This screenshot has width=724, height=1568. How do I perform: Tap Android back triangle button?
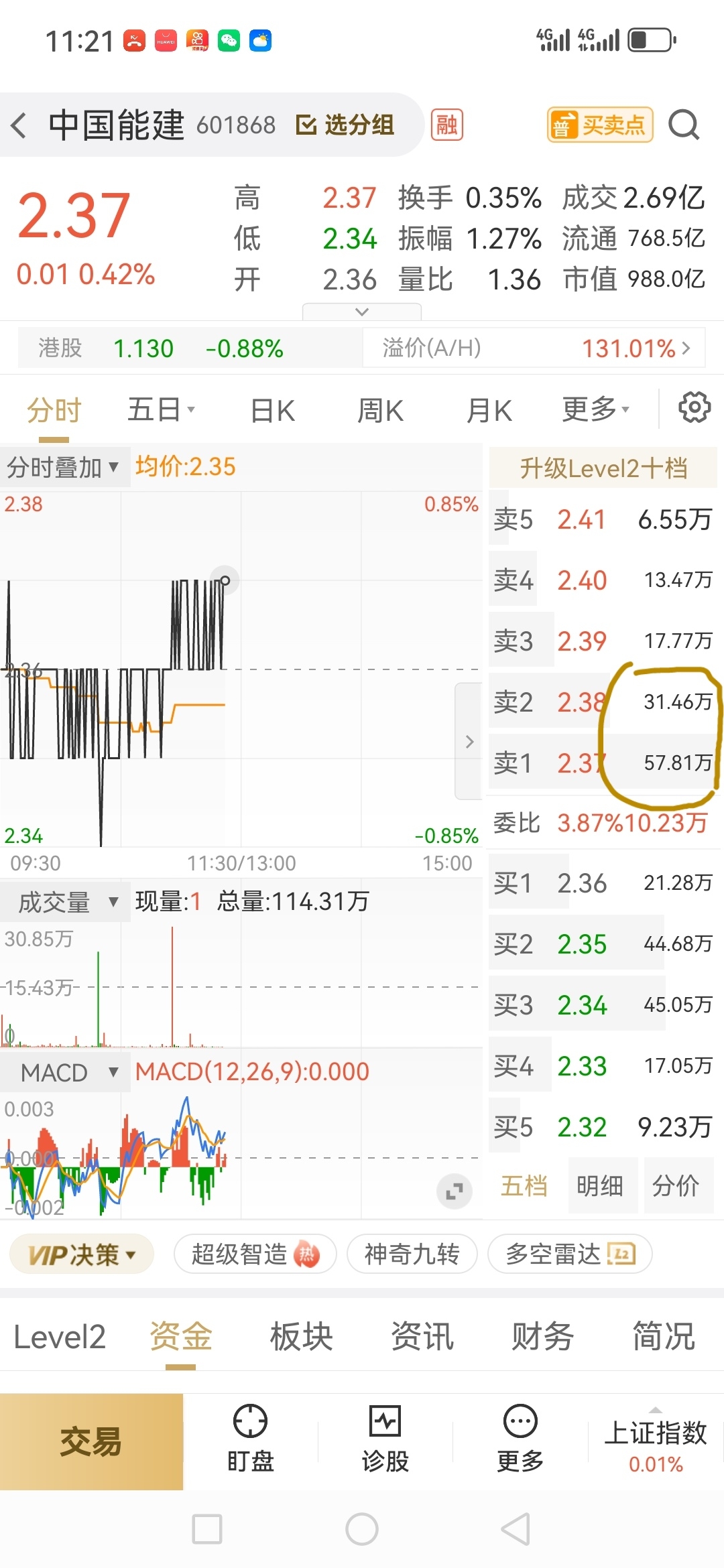[516, 1529]
